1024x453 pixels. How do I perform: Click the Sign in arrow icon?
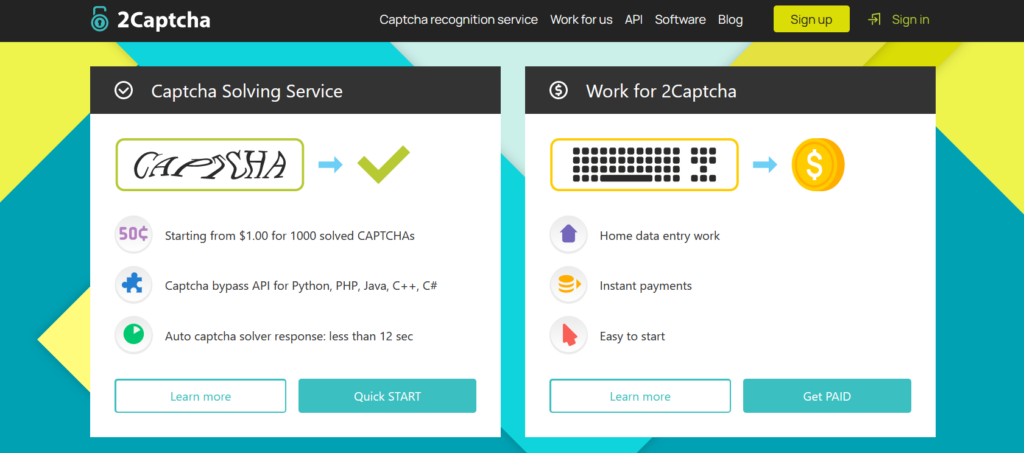[x=874, y=20]
